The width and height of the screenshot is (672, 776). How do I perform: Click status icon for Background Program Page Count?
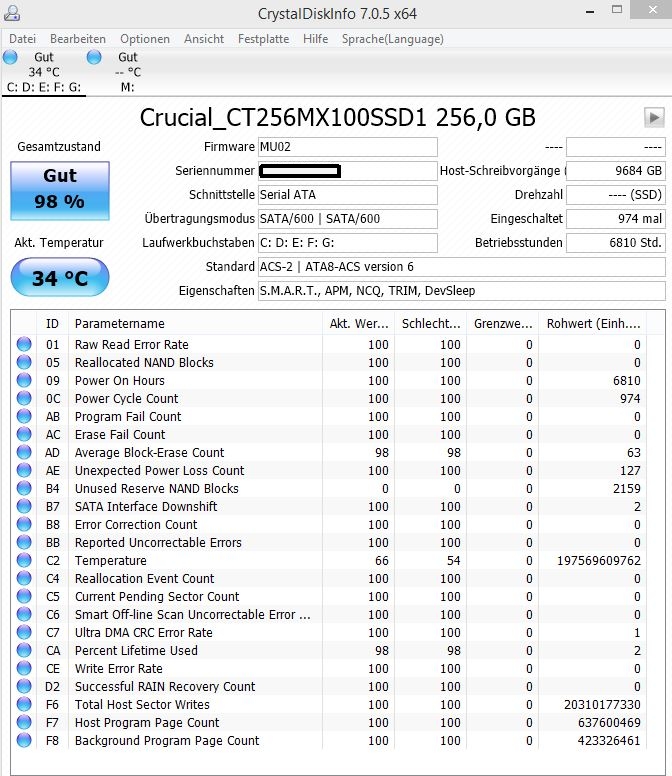click(x=24, y=740)
